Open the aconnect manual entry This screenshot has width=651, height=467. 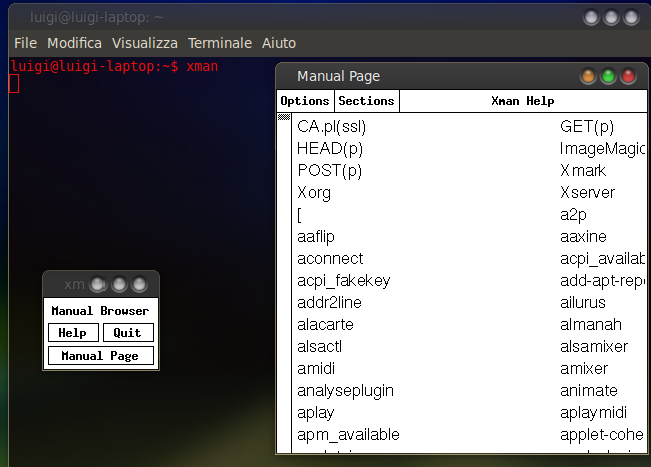click(330, 259)
